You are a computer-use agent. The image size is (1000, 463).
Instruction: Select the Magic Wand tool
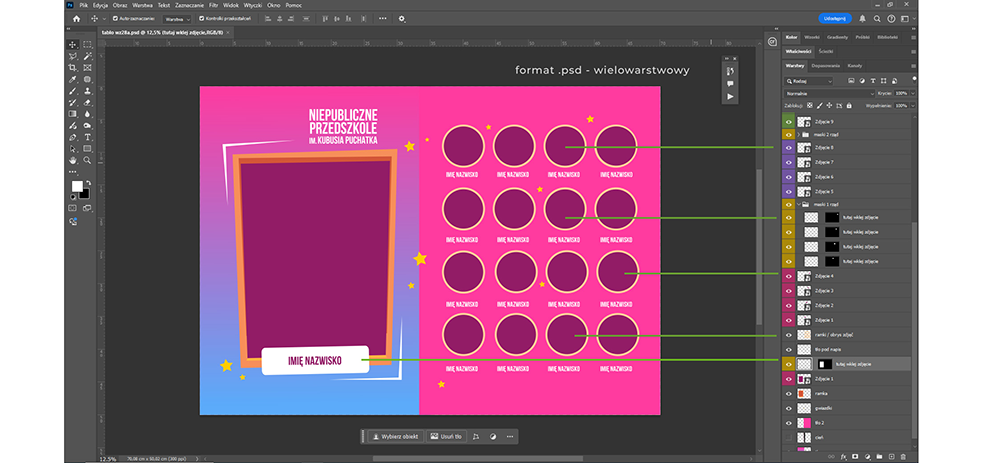click(87, 56)
